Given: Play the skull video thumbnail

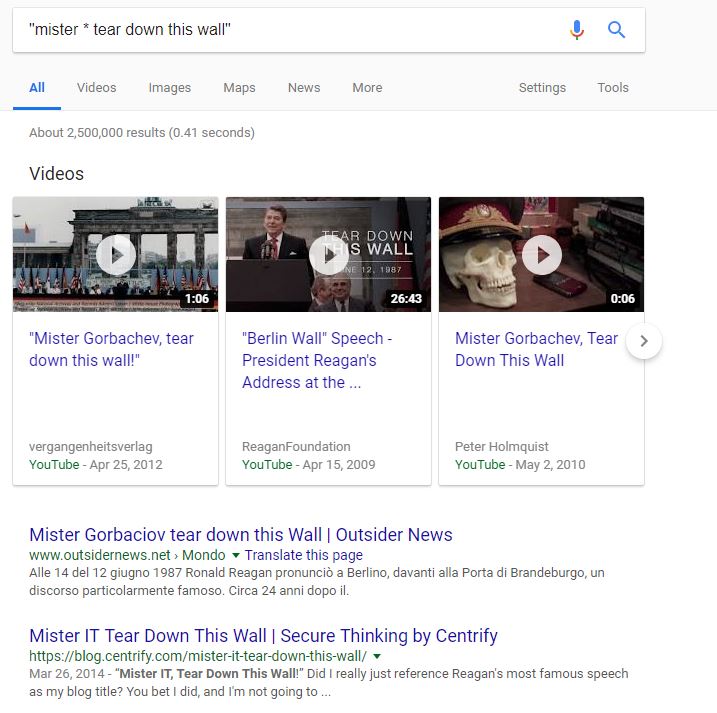Looking at the screenshot, I should [x=542, y=255].
